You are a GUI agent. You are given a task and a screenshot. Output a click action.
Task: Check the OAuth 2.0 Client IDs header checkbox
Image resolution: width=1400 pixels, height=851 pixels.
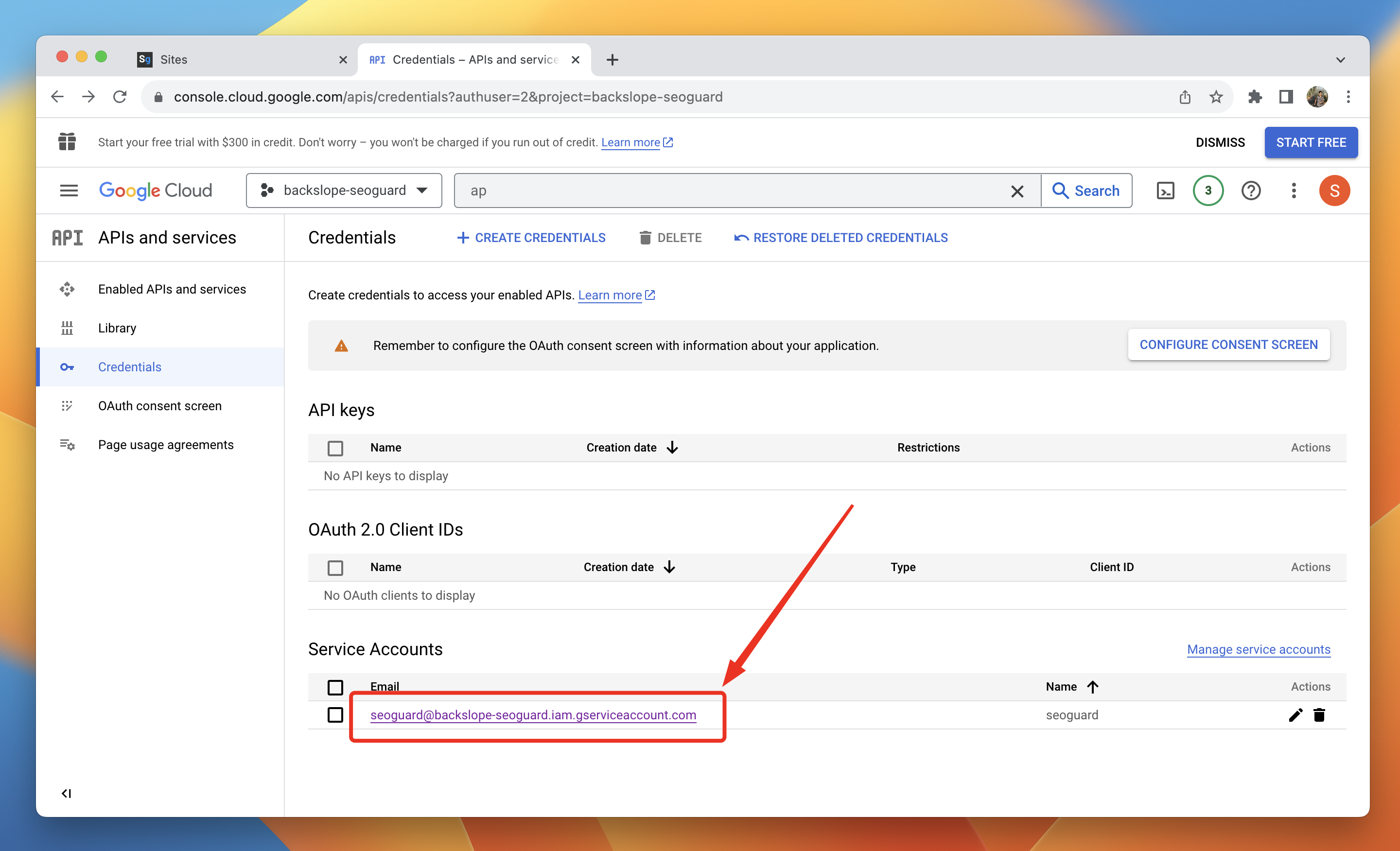pyautogui.click(x=335, y=568)
